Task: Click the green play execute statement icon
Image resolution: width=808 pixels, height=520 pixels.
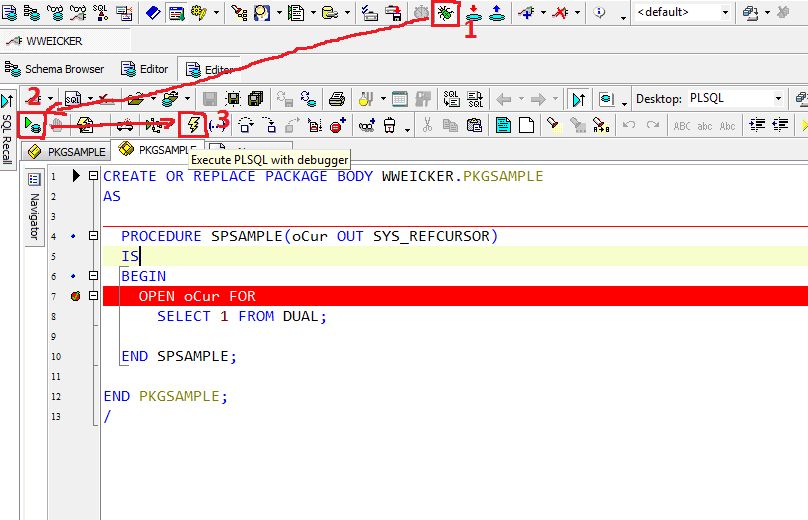Action: point(32,125)
